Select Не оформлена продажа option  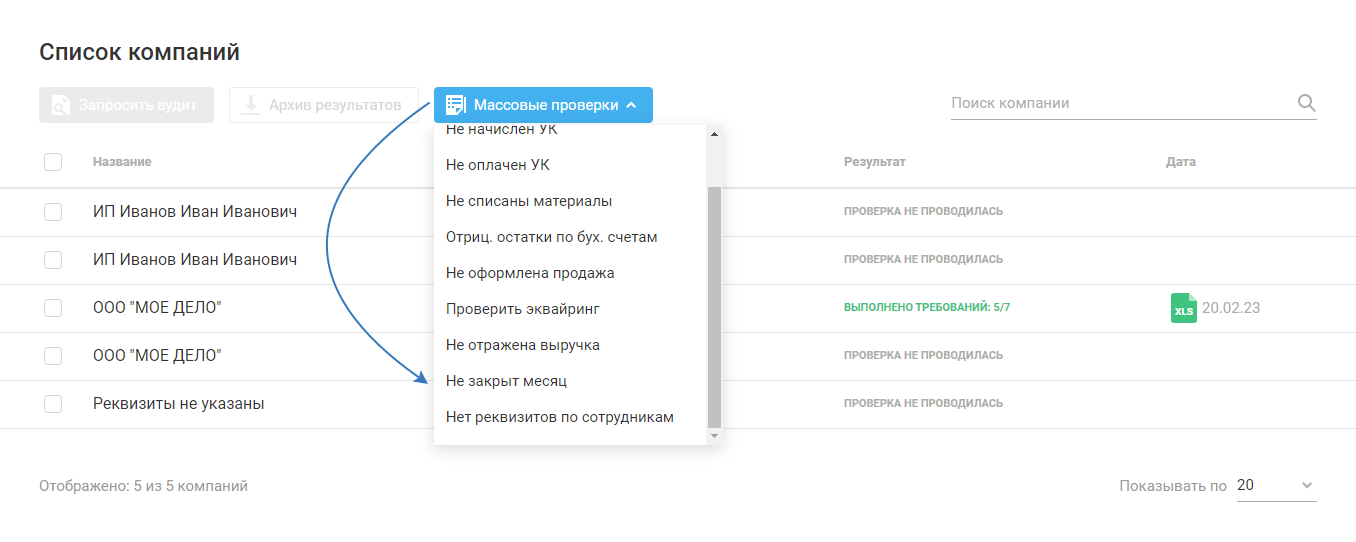(571, 273)
